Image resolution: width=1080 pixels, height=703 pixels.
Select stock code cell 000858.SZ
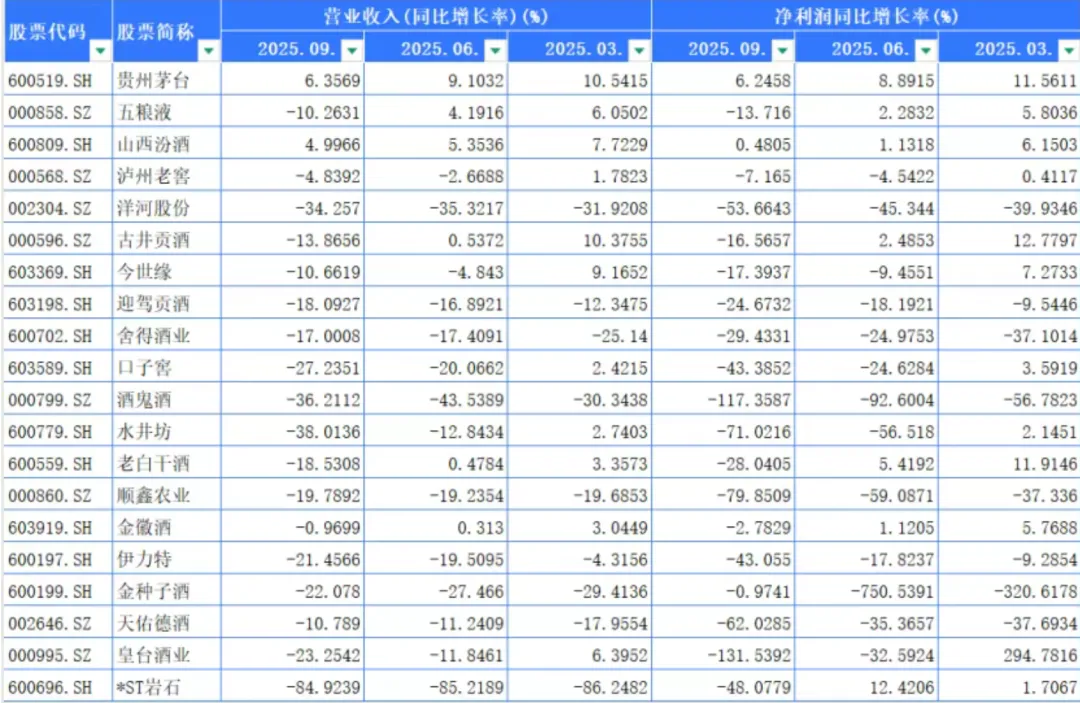click(x=58, y=112)
